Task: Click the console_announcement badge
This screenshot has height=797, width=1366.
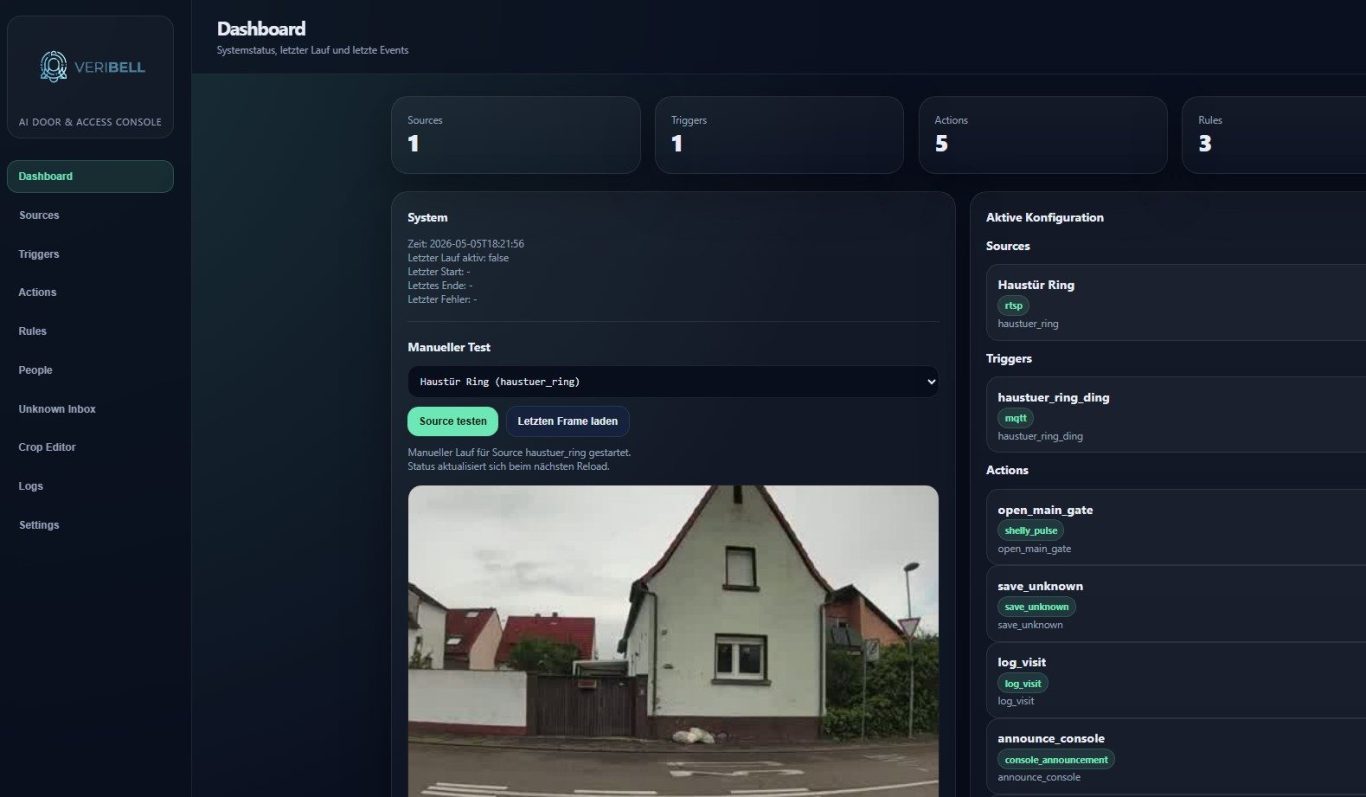Action: coord(1056,759)
